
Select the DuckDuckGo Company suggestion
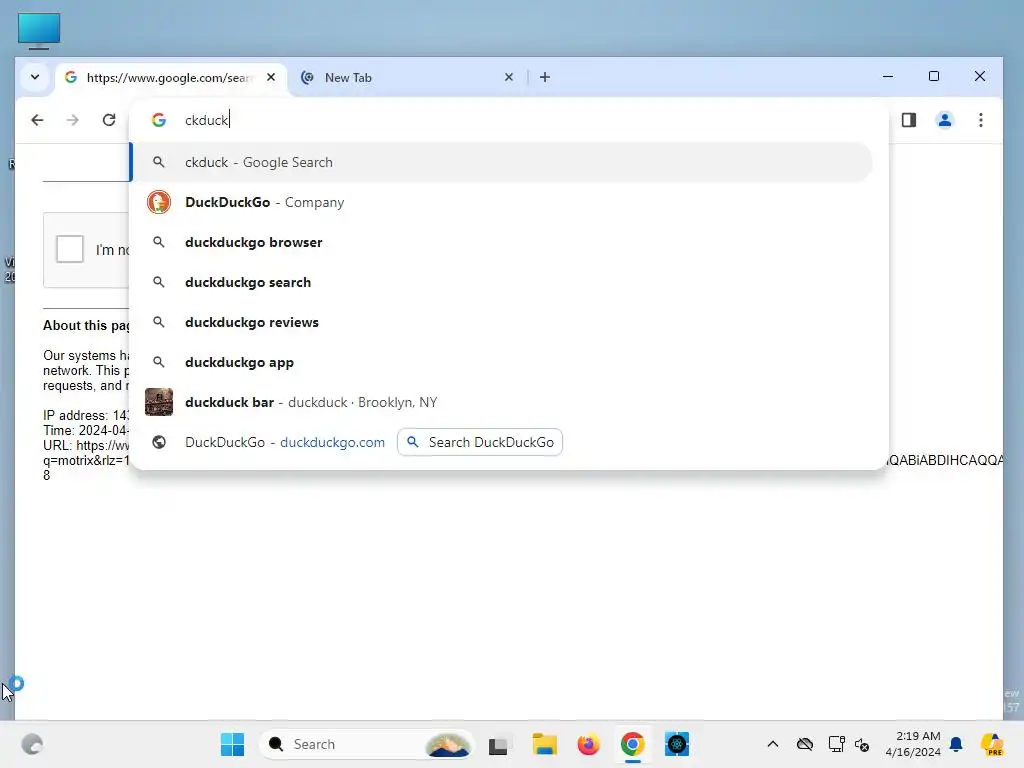click(x=502, y=202)
